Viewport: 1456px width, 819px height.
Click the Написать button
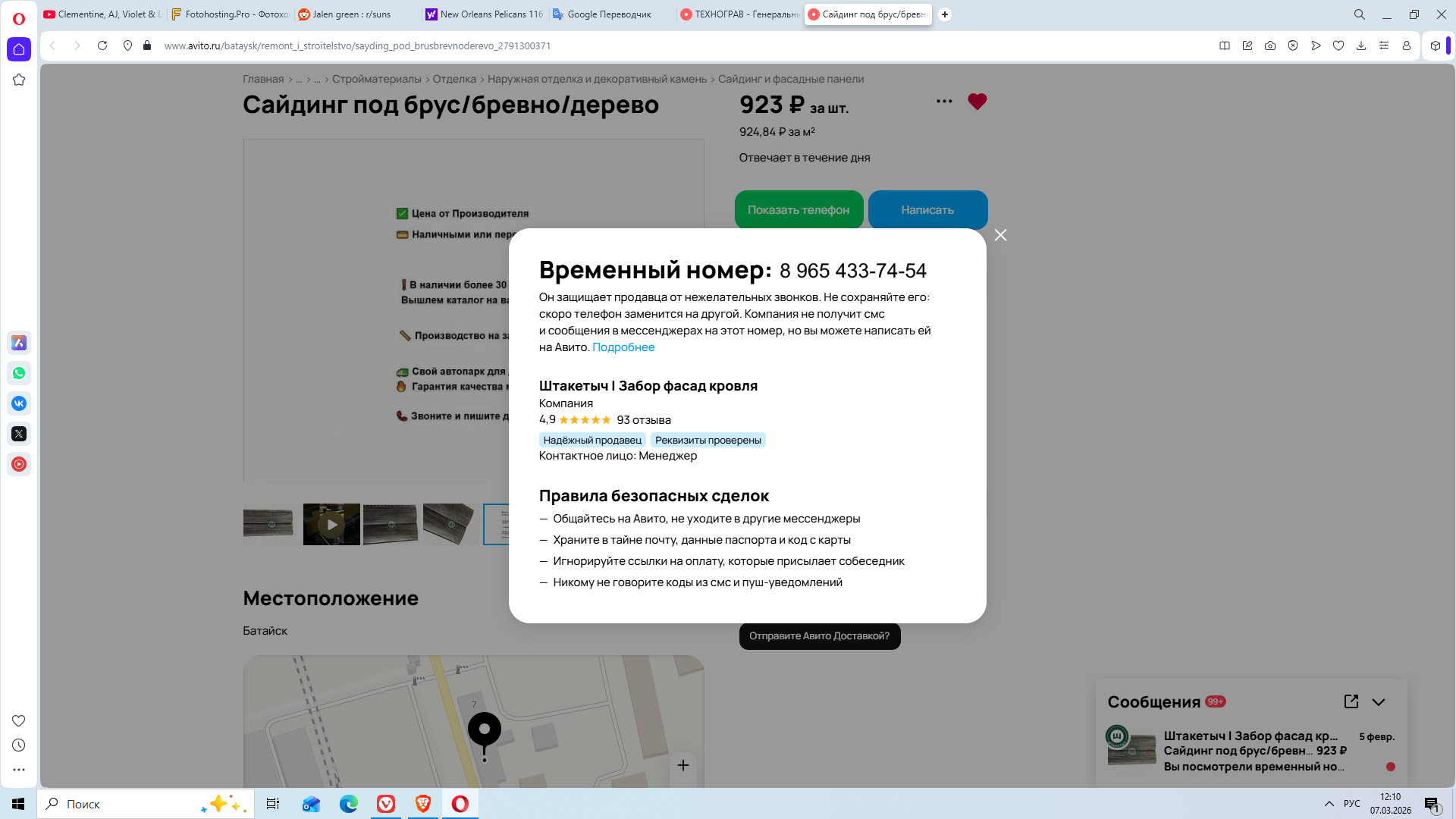927,210
